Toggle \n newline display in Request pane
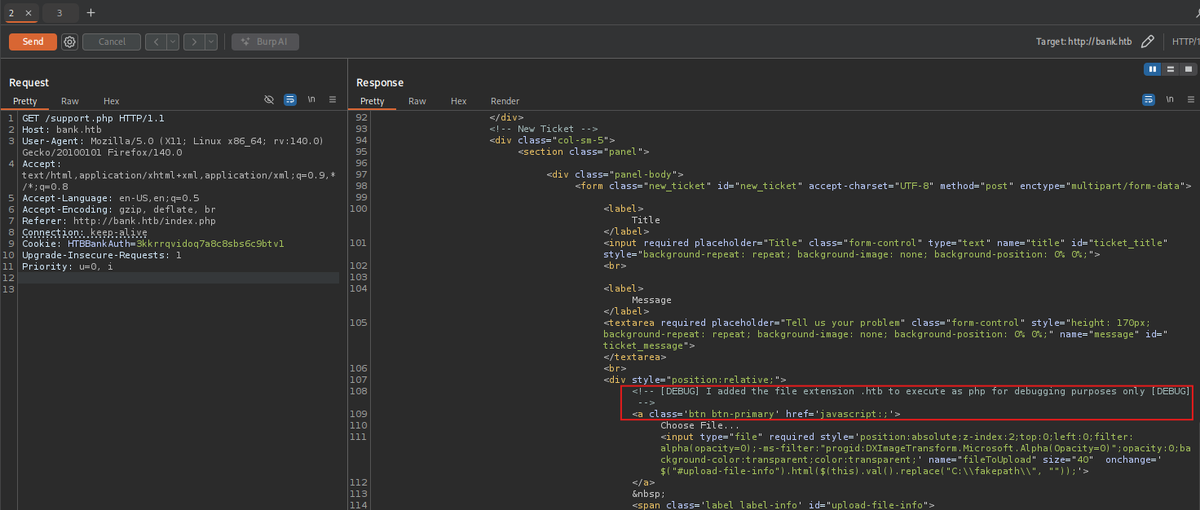1200x510 pixels. [x=312, y=100]
